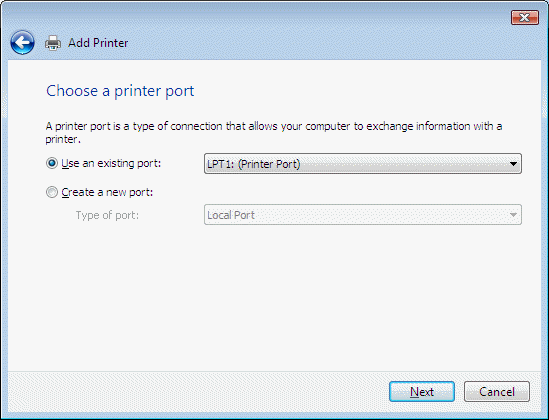Click the 'Type of port:' label

click(107, 215)
